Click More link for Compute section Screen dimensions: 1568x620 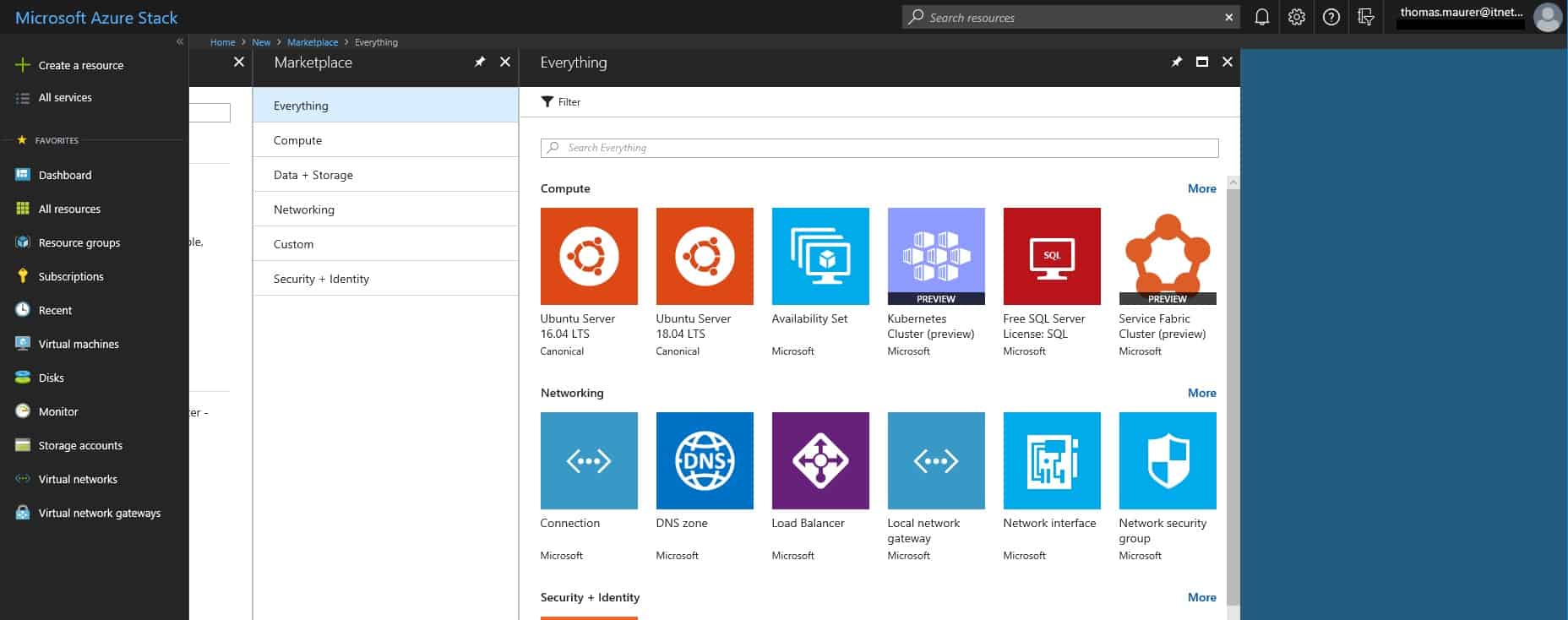tap(1201, 188)
